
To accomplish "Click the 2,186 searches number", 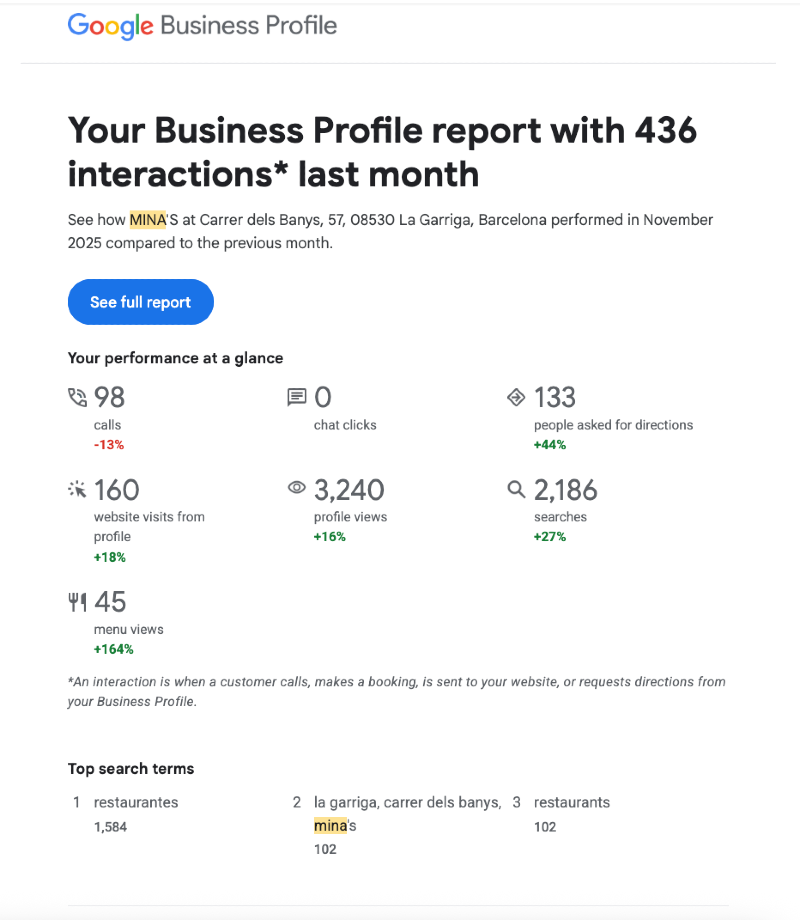I will pos(566,490).
